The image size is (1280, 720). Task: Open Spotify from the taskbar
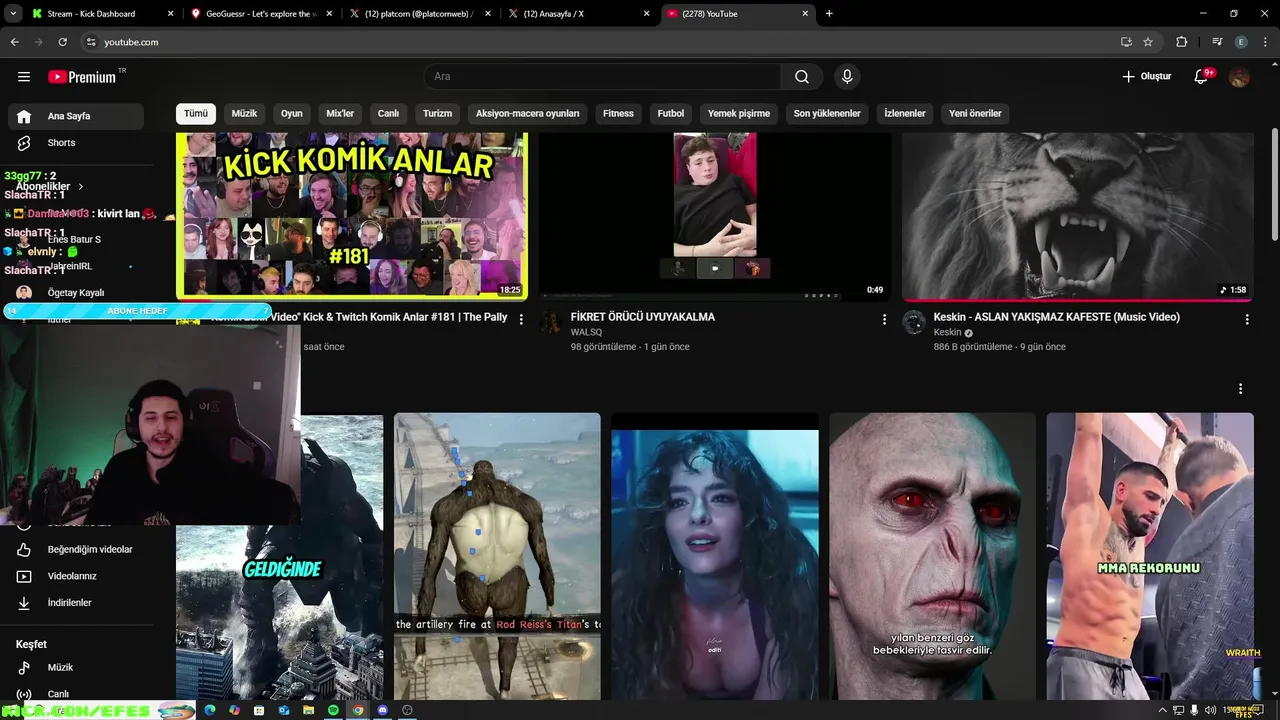pos(333,710)
